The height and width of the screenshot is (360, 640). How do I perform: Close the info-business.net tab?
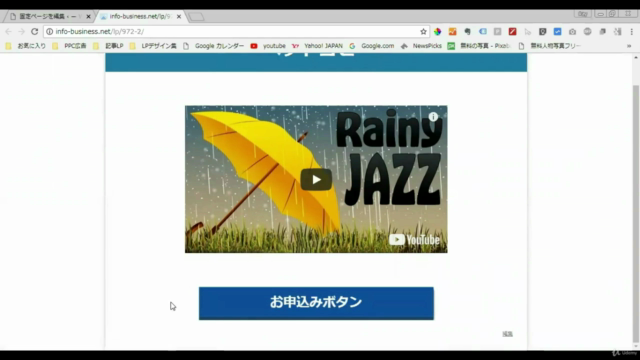(179, 17)
